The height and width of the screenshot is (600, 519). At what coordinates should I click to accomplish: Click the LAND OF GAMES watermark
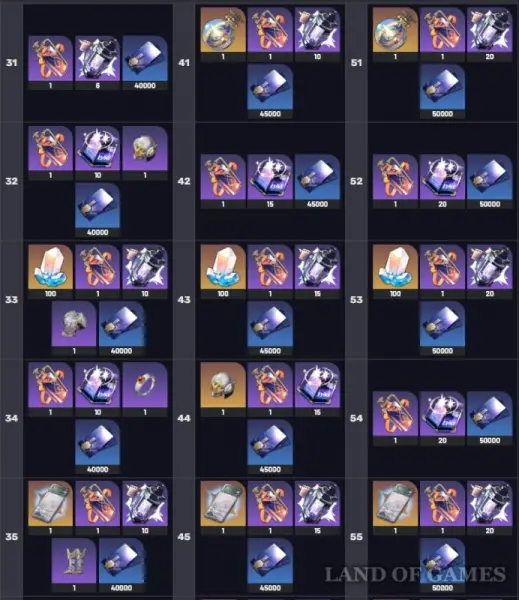click(415, 574)
